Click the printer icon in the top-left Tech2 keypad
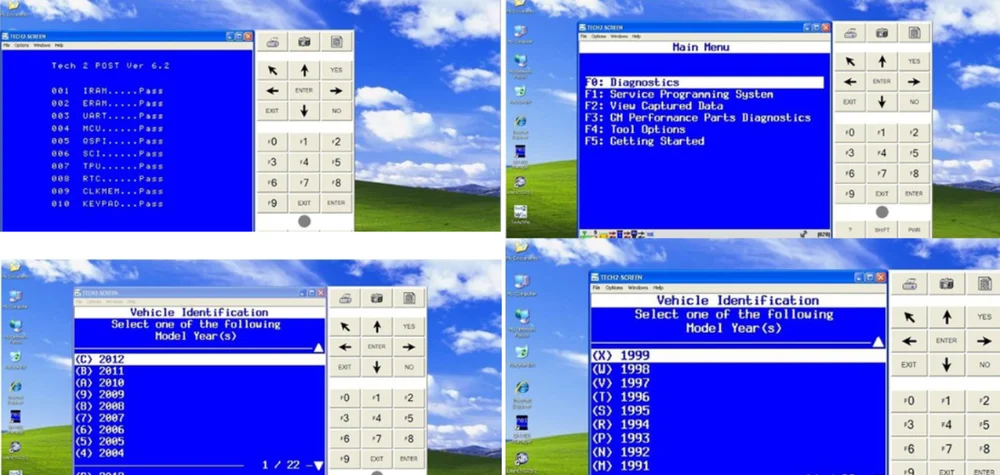Screen dimensions: 1000x475 pyautogui.click(x=273, y=41)
